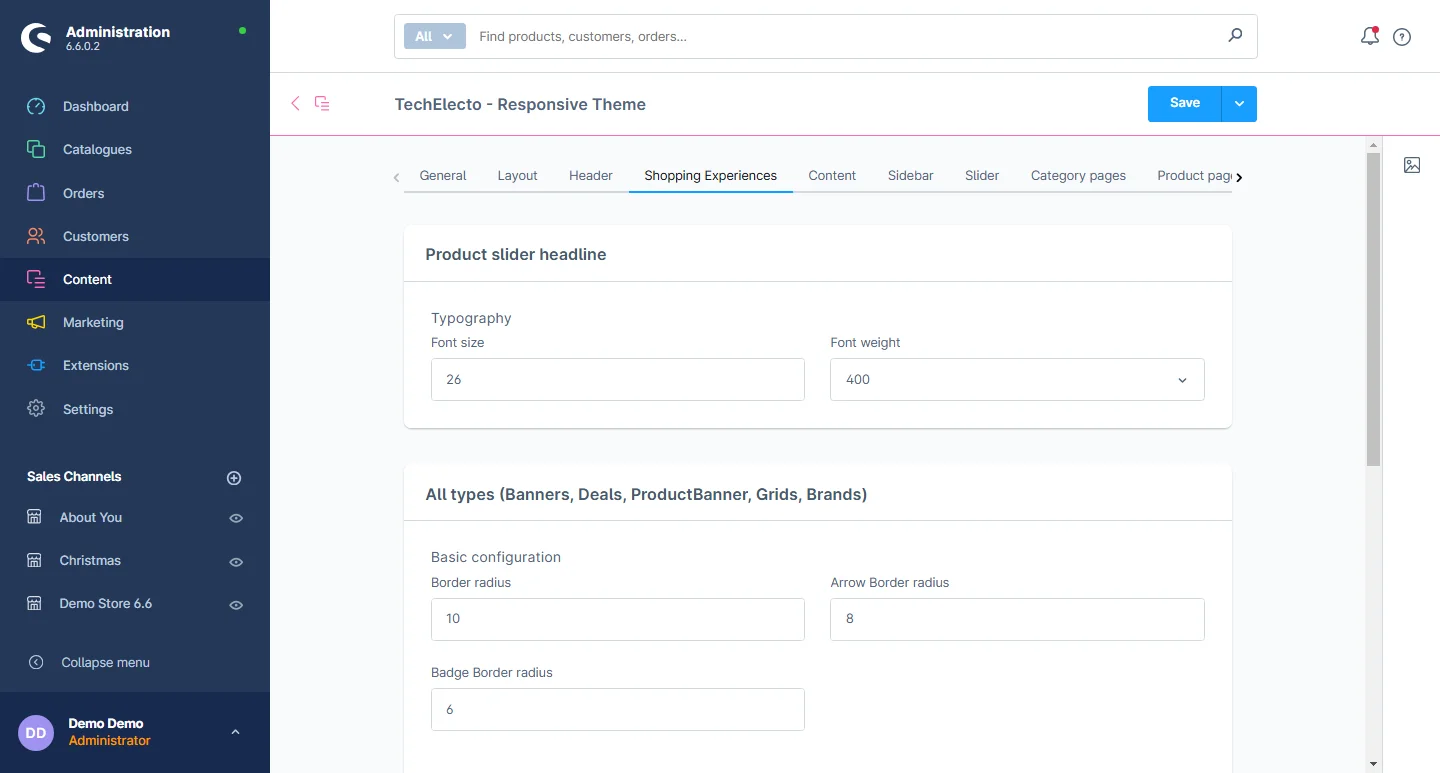Open Dashboard from the sidebar
Image resolution: width=1440 pixels, height=773 pixels.
click(x=95, y=106)
